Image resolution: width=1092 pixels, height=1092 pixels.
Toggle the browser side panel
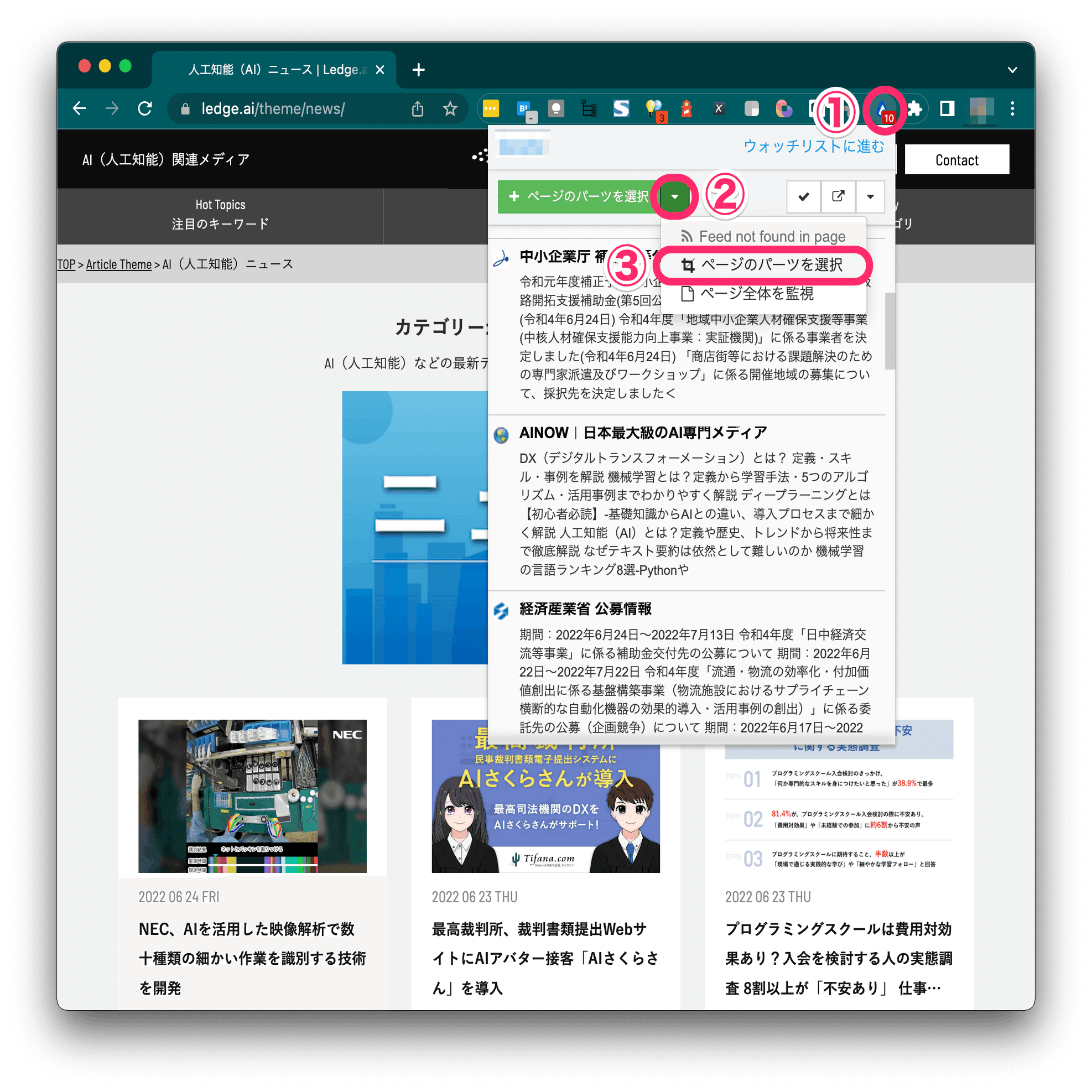click(x=947, y=108)
